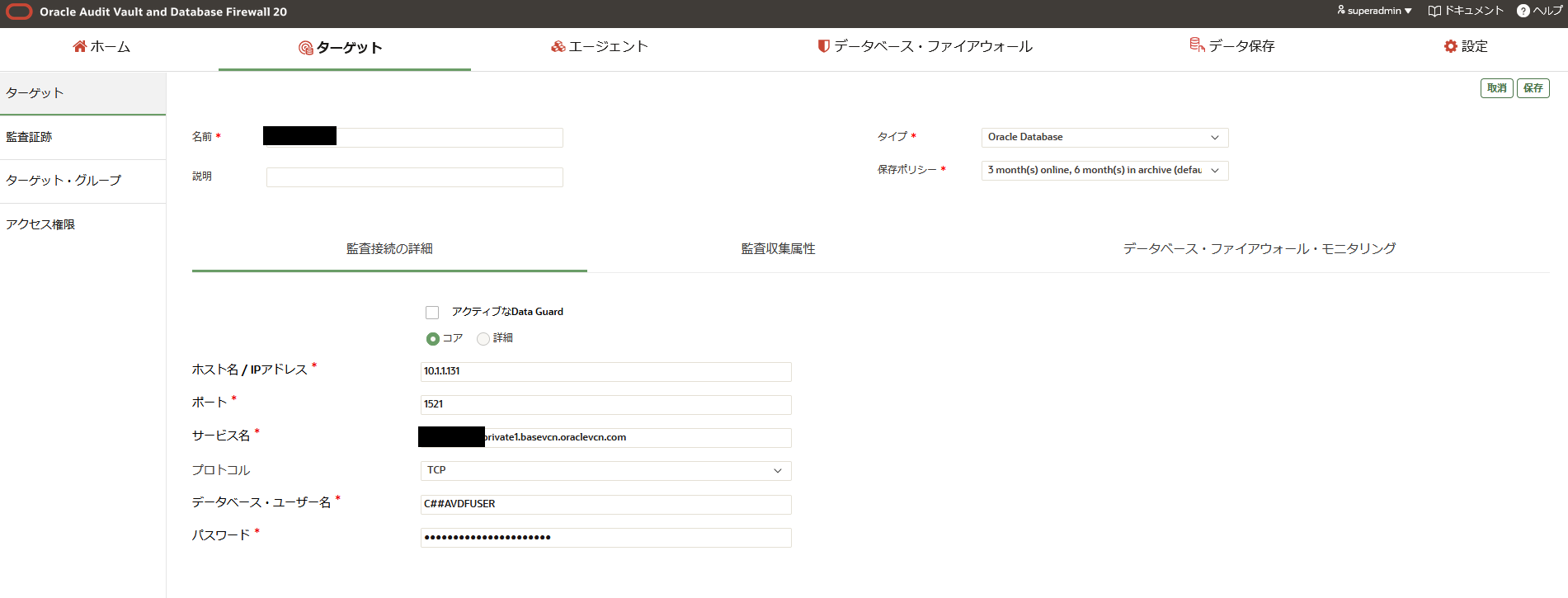Select the 詳細 radio button
1568x598 pixels.
click(483, 339)
